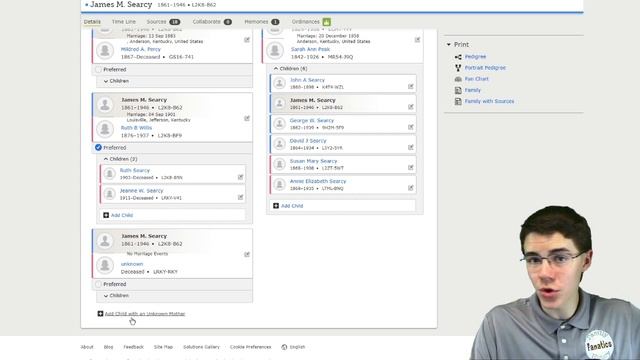Screen dimensions: 640x360
Task: Collapse Children (6) under Sarah Ann Peak
Action: 290,69
